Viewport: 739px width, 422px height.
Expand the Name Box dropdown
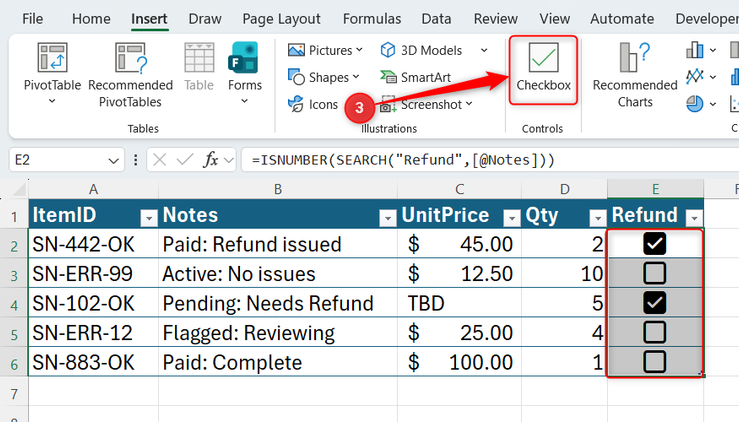pyautogui.click(x=113, y=161)
